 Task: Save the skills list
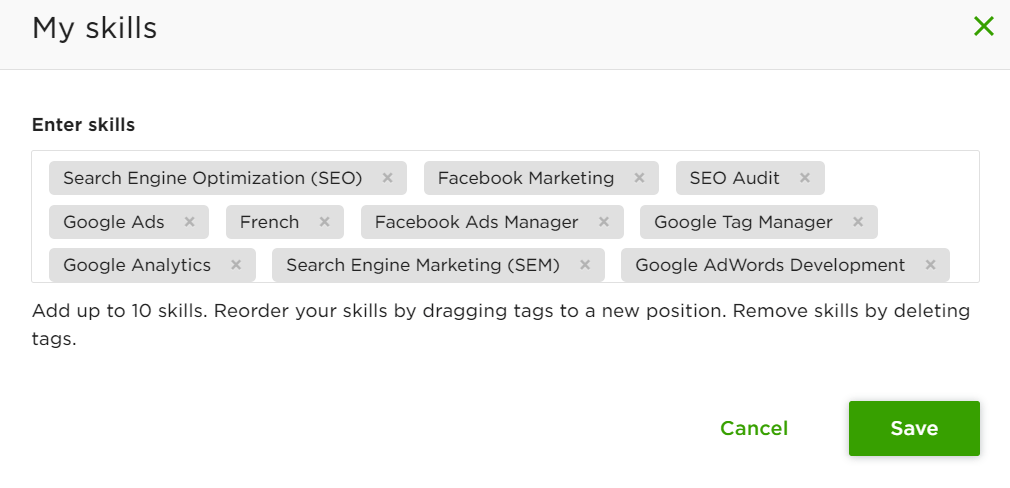point(914,428)
